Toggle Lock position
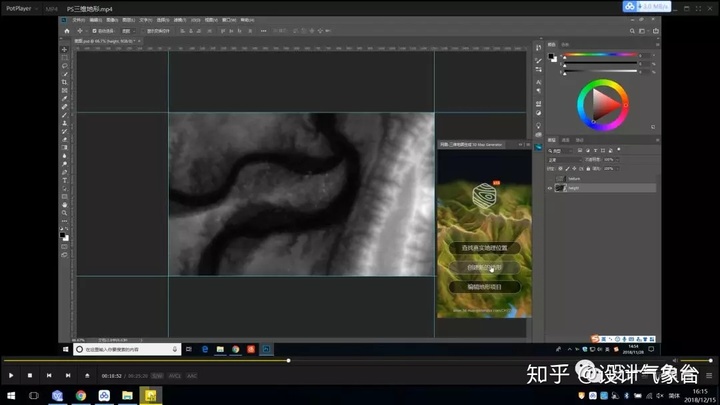This screenshot has height=405, width=720. (574, 169)
